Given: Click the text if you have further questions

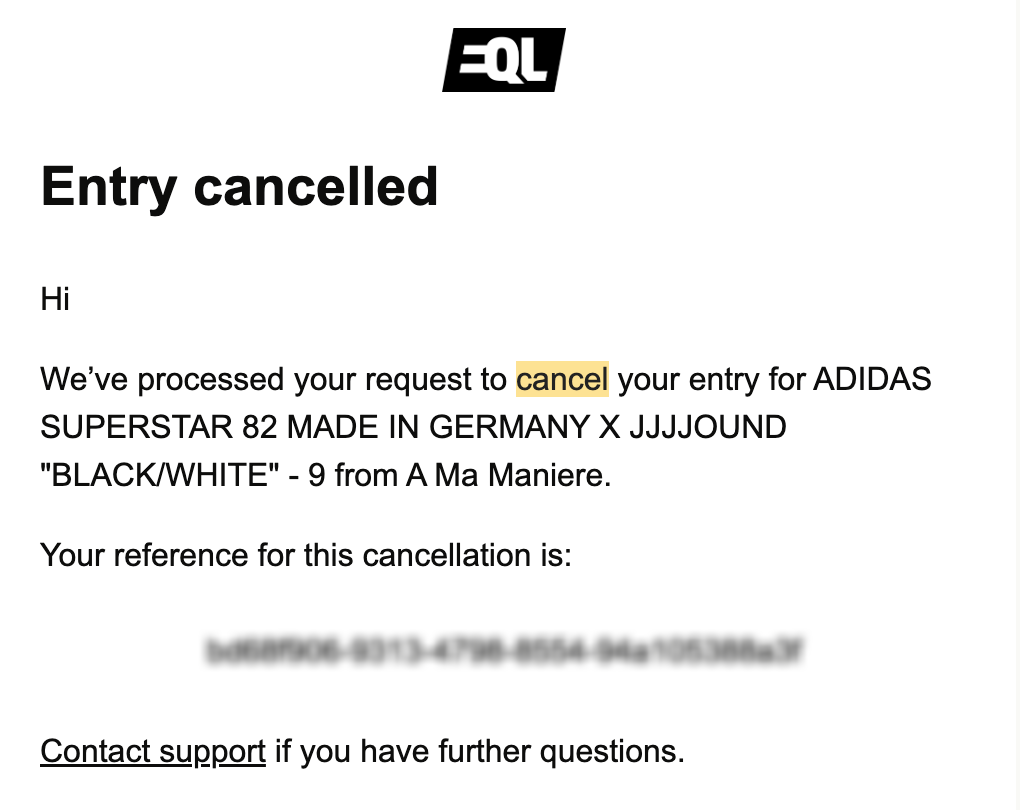Looking at the screenshot, I should [479, 751].
